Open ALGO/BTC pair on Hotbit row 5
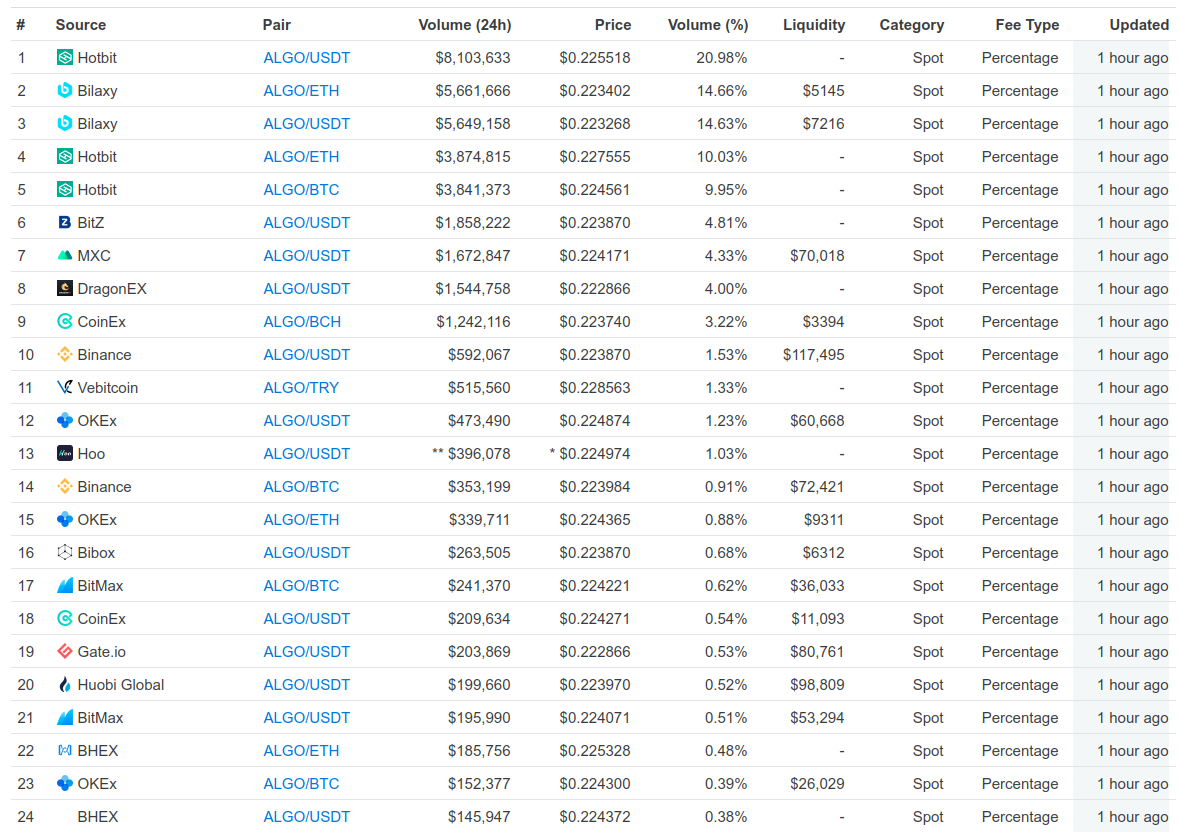The image size is (1179, 832). point(301,190)
